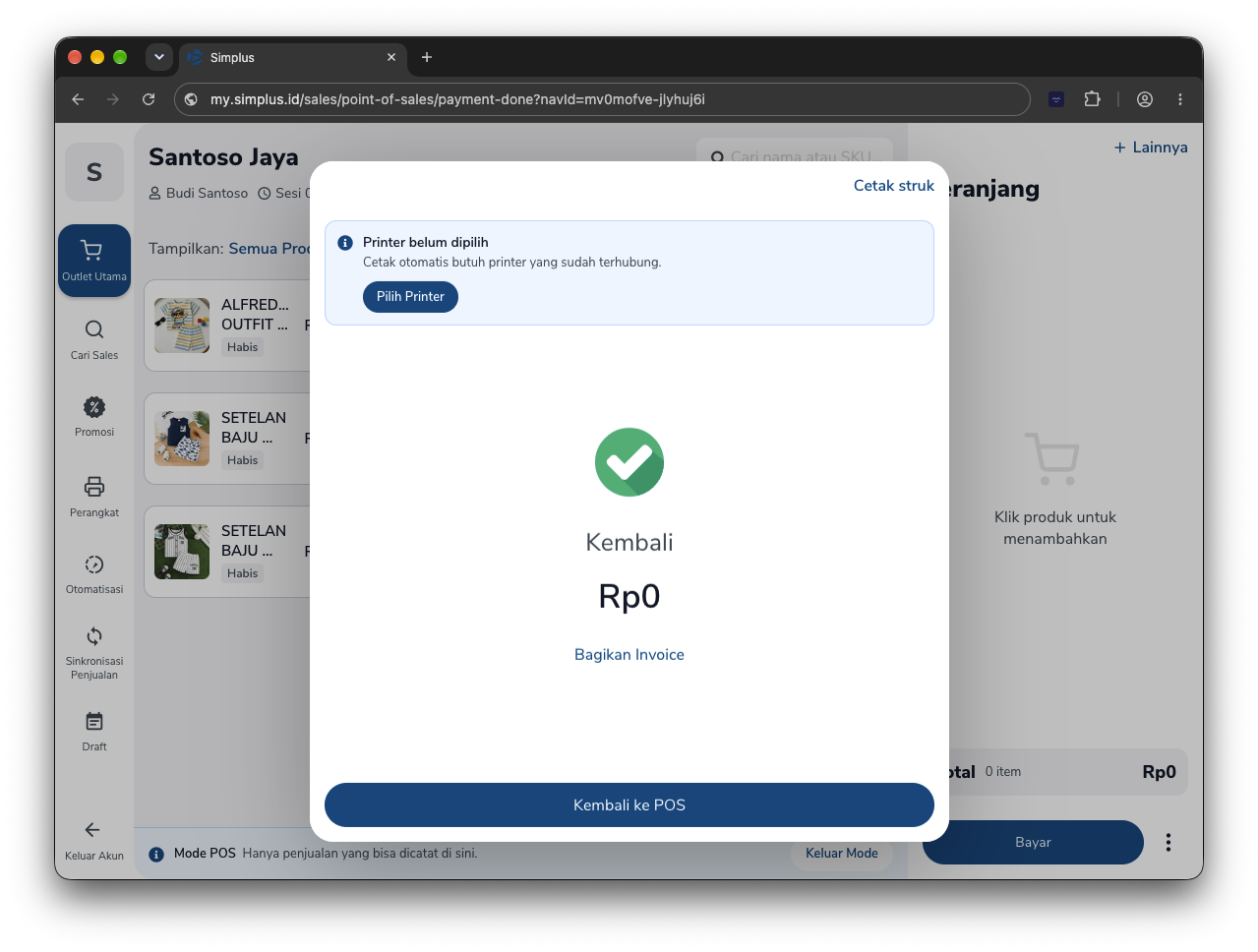Click empty cart icon in Keranjang panel
The image size is (1258, 952).
coord(1052,458)
